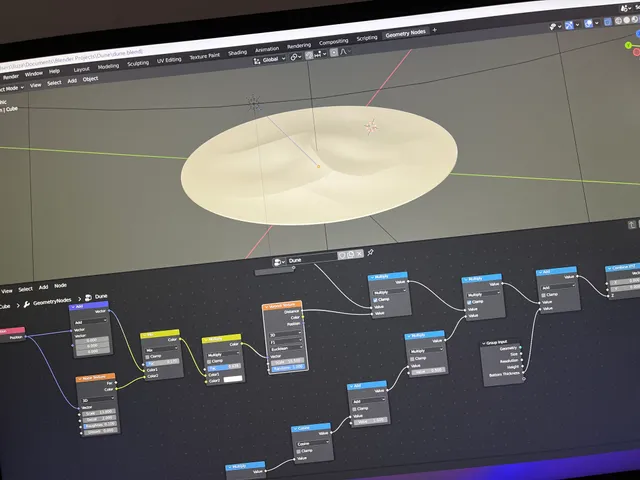The height and width of the screenshot is (480, 640).
Task: Collapse the Voronoi Texture node
Action: (266, 307)
